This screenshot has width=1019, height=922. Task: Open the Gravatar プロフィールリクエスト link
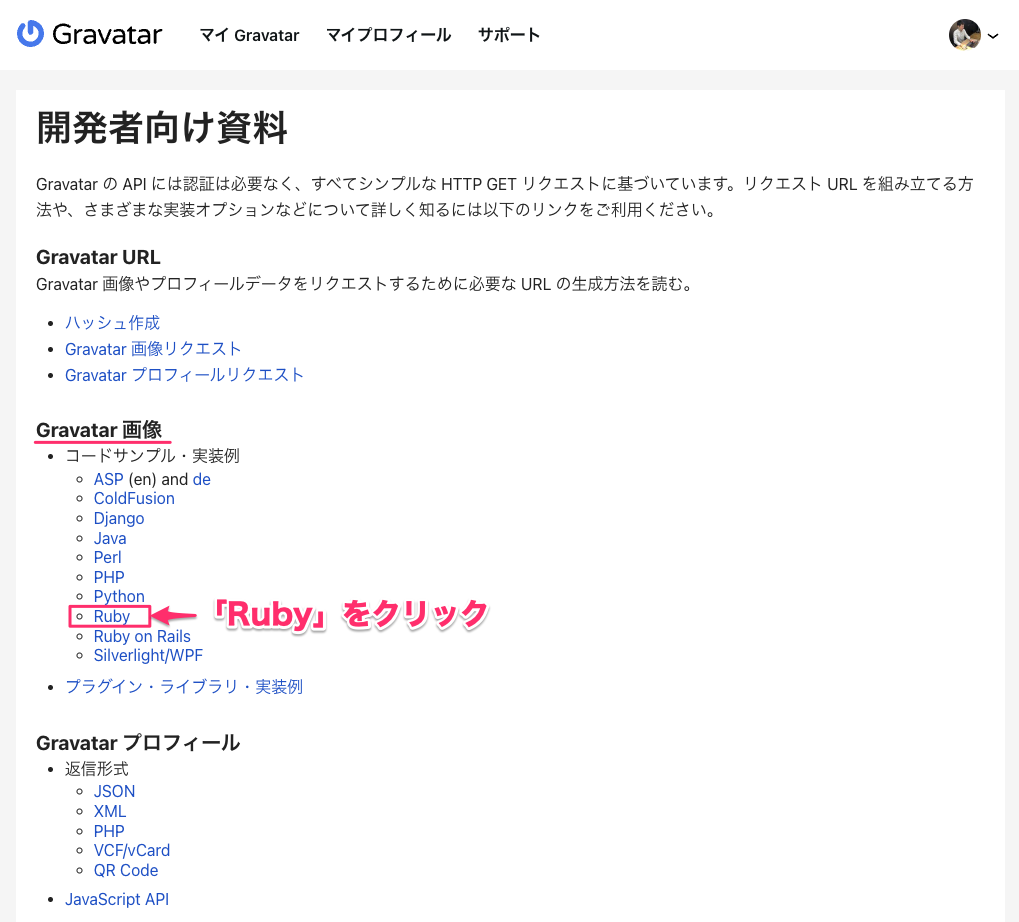185,375
